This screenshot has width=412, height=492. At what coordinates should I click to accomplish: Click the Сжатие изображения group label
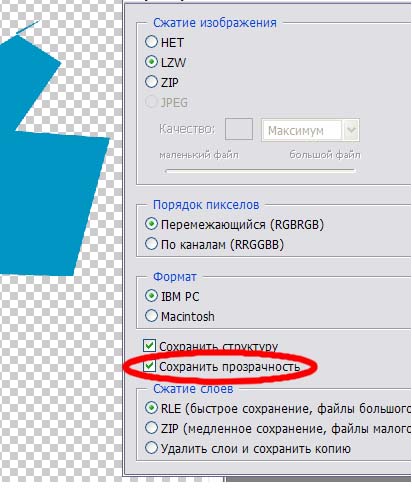click(x=215, y=23)
